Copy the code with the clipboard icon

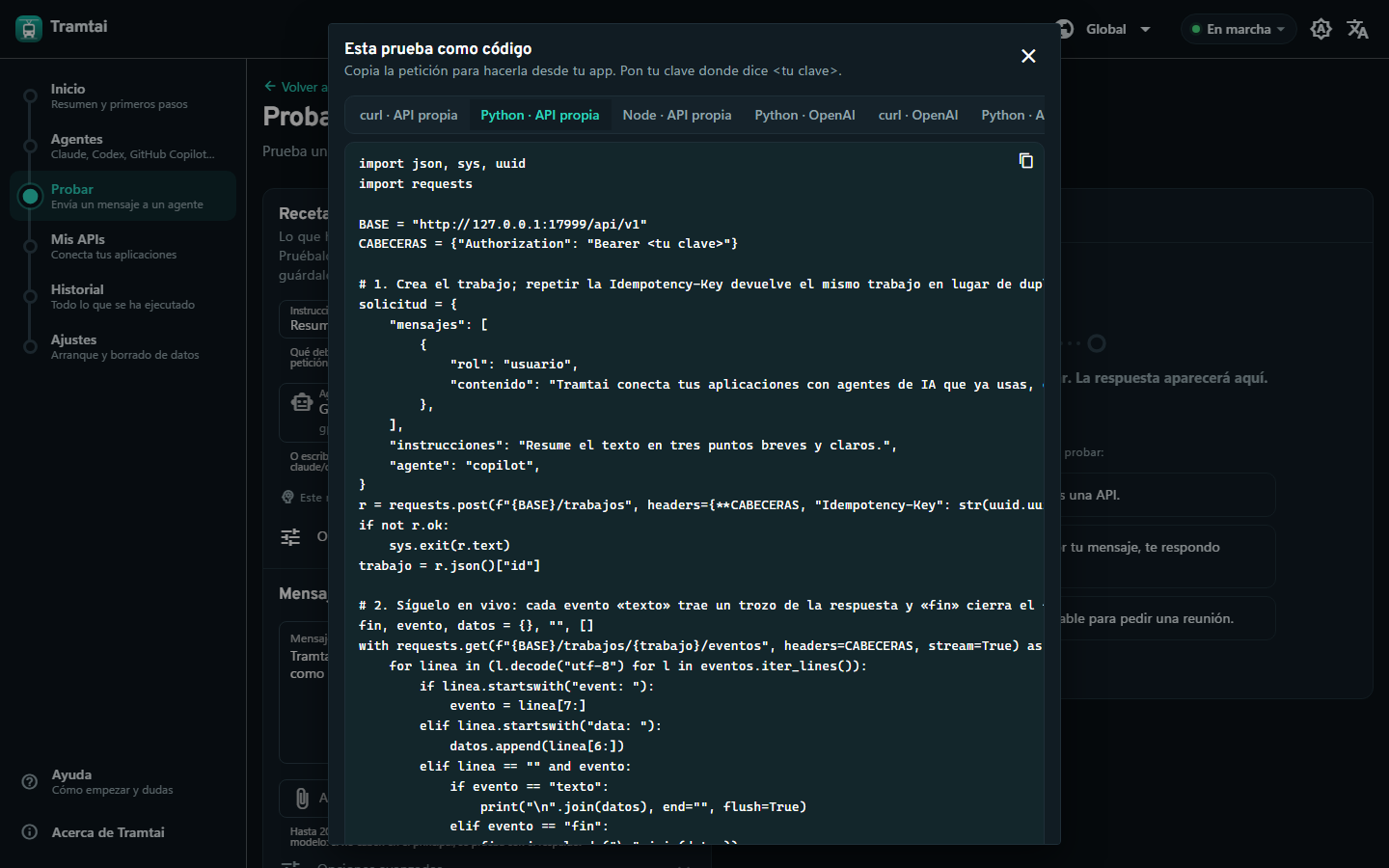pos(1026,161)
